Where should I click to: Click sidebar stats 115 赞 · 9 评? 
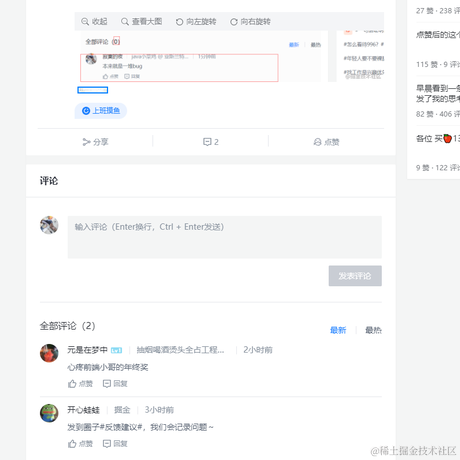438,64
